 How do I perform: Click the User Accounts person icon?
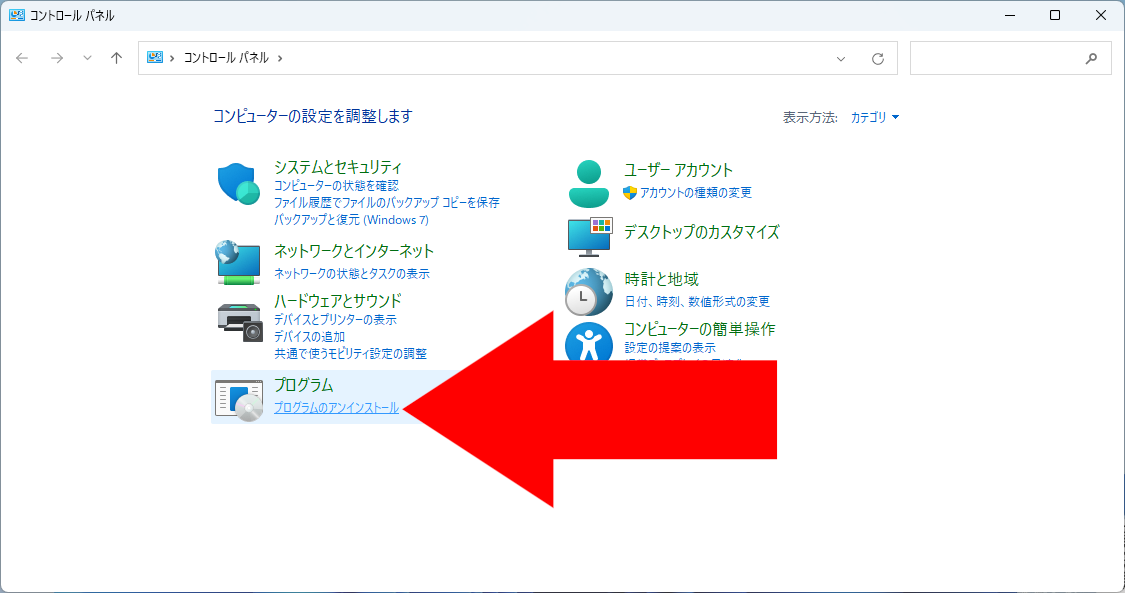[x=588, y=182]
